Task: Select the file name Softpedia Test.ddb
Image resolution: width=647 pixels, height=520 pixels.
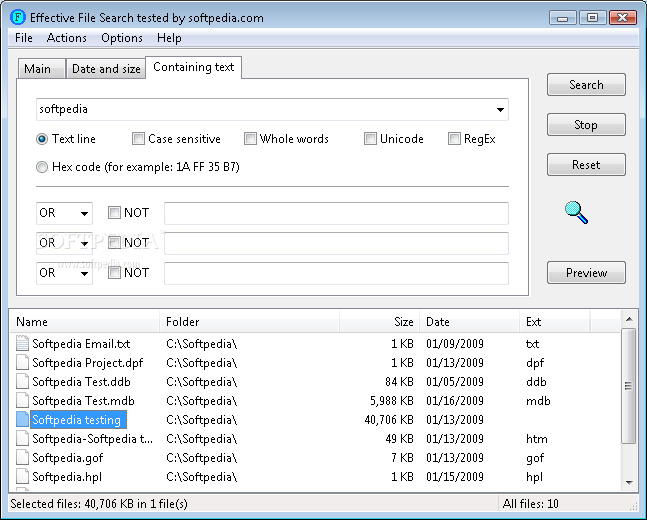Action: [81, 382]
